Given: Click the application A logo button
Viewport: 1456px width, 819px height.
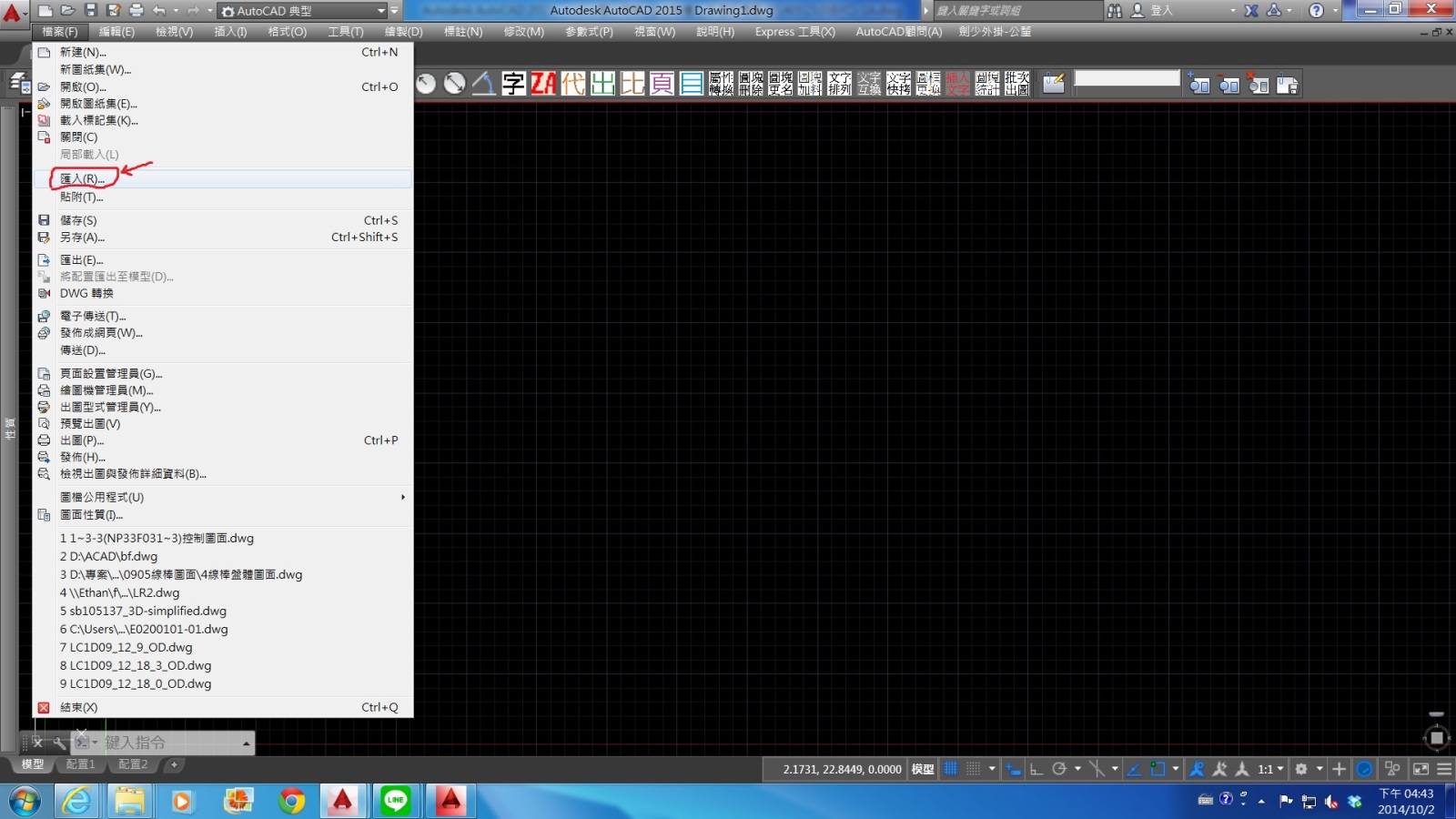Looking at the screenshot, I should click(x=13, y=13).
